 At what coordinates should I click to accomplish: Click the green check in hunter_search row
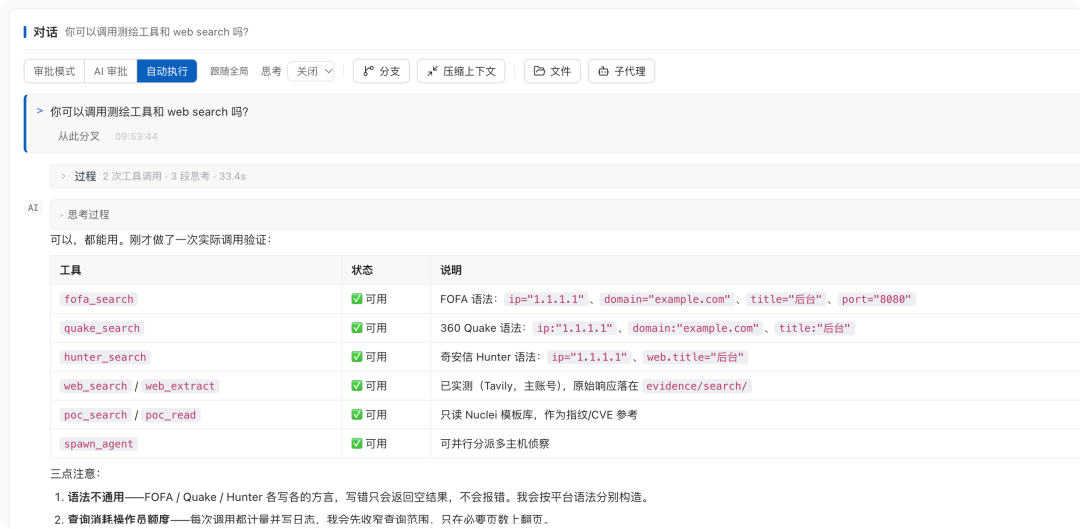pyautogui.click(x=357, y=357)
